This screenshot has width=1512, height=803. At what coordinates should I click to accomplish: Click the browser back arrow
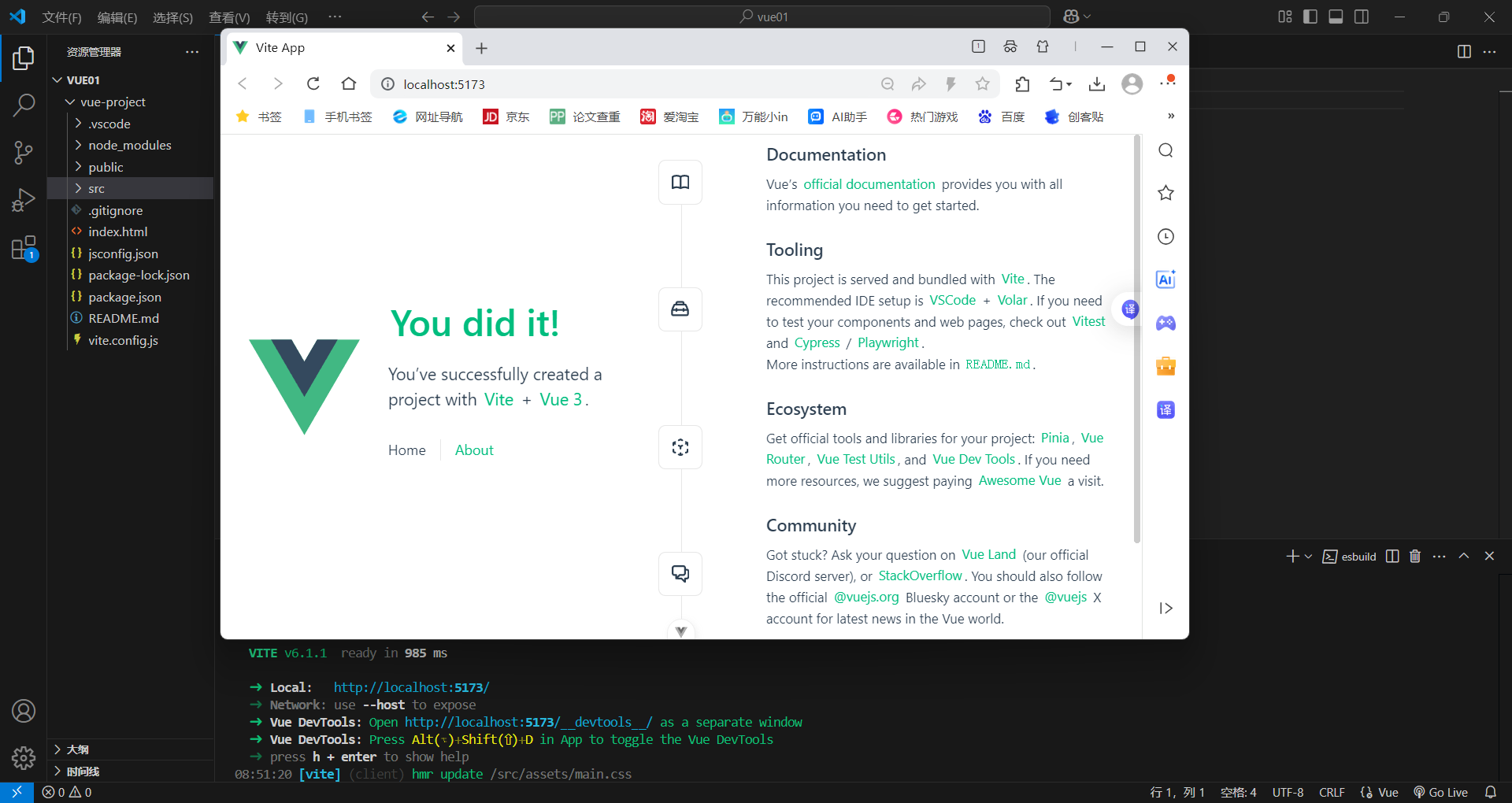click(243, 83)
